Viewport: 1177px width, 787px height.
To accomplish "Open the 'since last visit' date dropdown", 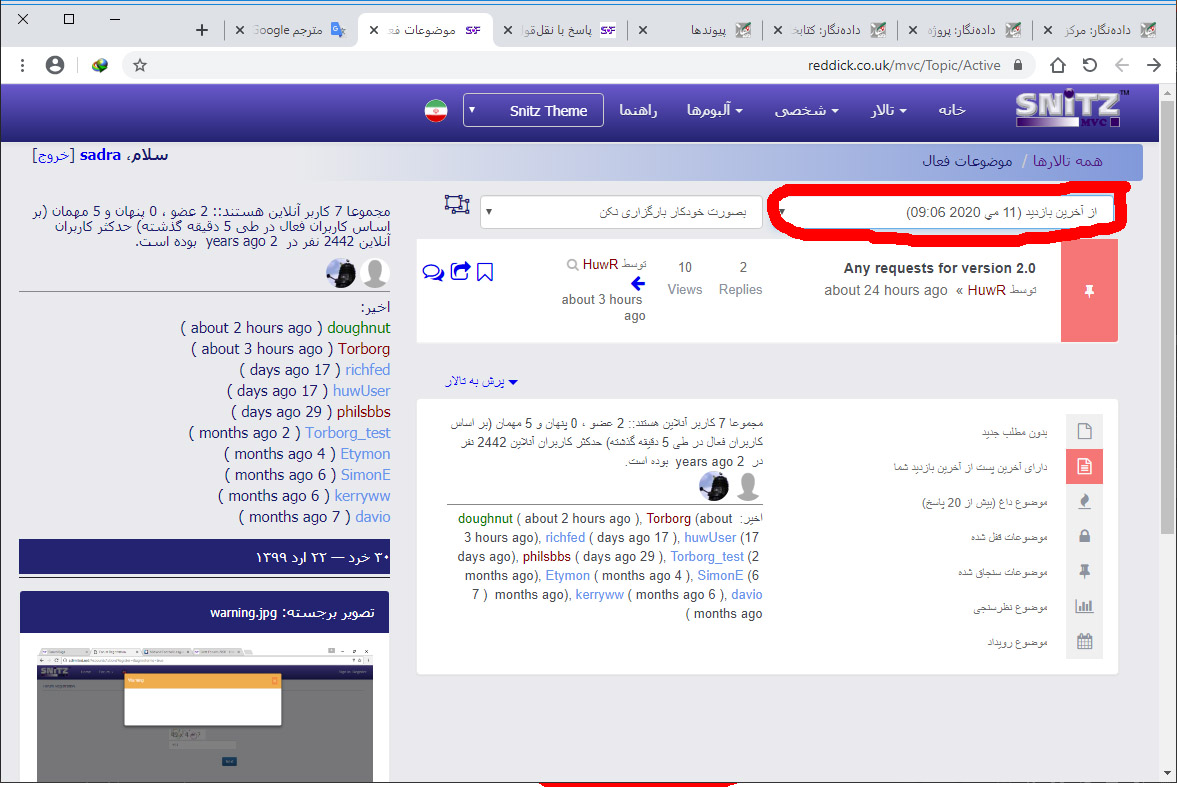I will pyautogui.click(x=945, y=212).
